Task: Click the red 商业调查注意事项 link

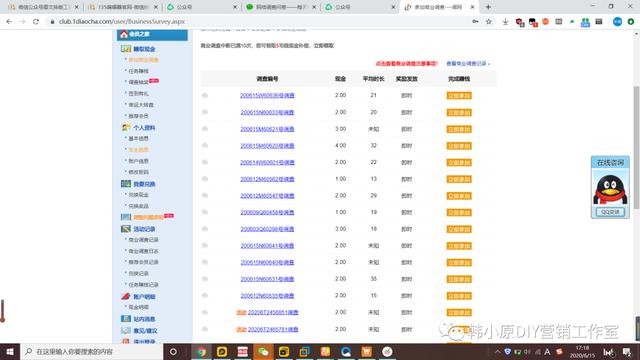Action: pos(407,64)
